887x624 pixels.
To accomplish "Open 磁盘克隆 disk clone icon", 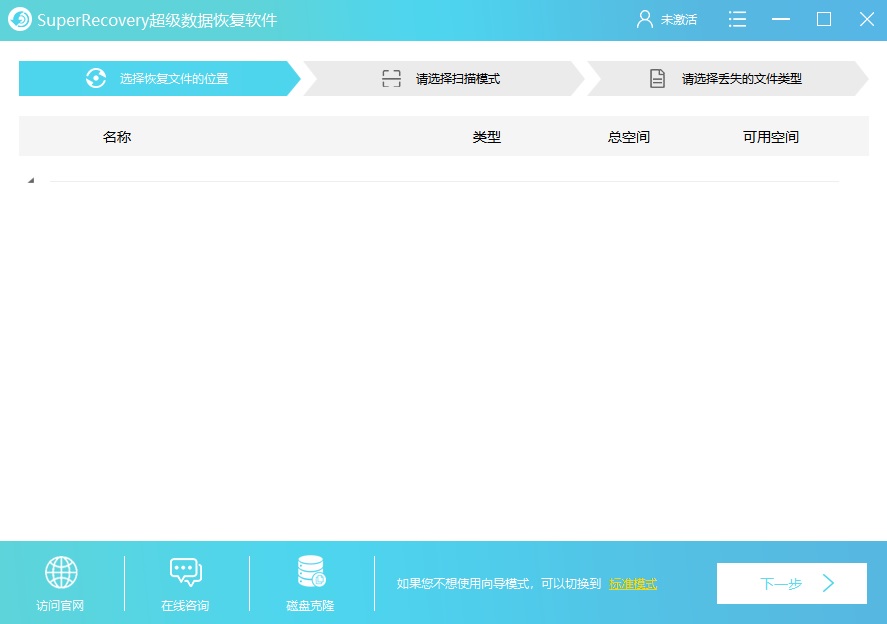I will pyautogui.click(x=311, y=571).
